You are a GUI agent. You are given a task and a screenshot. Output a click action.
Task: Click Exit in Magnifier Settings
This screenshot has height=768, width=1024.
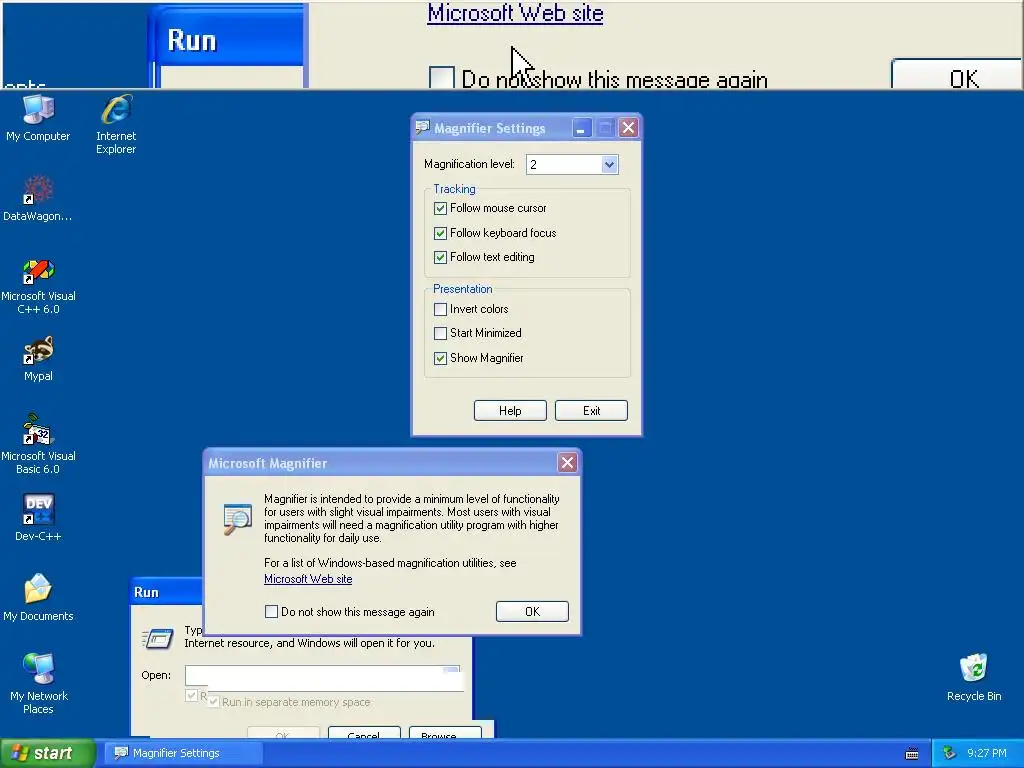tap(591, 411)
